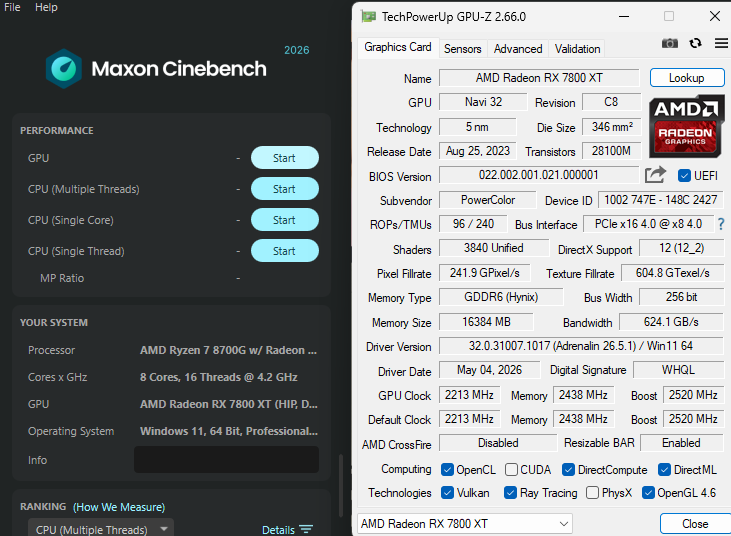Screen dimensions: 731x536
Task: Switch to the Validation tab
Action: (x=577, y=49)
